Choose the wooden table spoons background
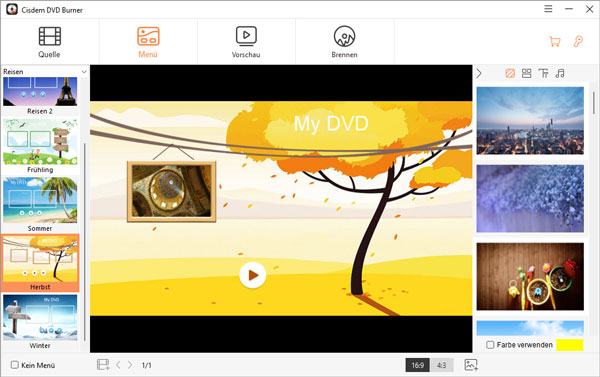 click(x=530, y=276)
